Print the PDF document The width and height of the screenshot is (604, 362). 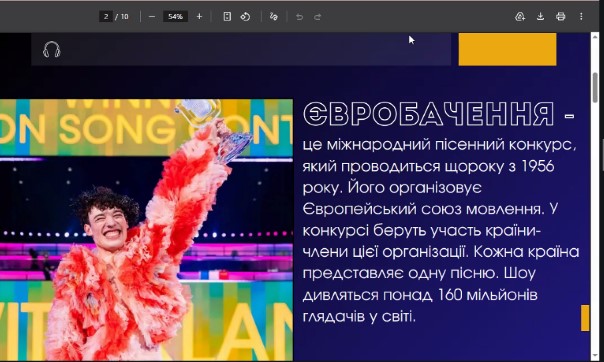point(560,17)
